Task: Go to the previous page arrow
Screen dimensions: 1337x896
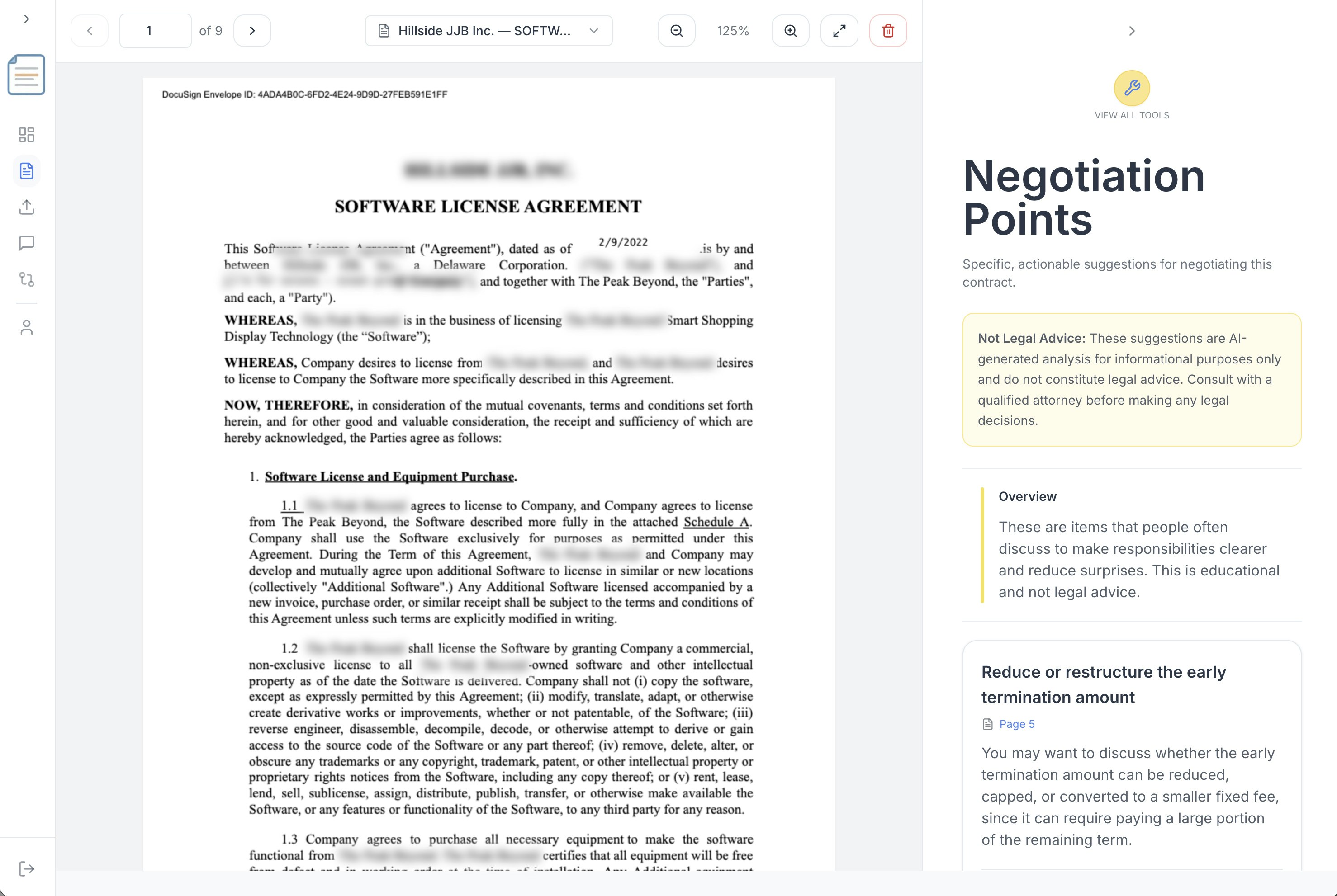Action: pyautogui.click(x=90, y=31)
